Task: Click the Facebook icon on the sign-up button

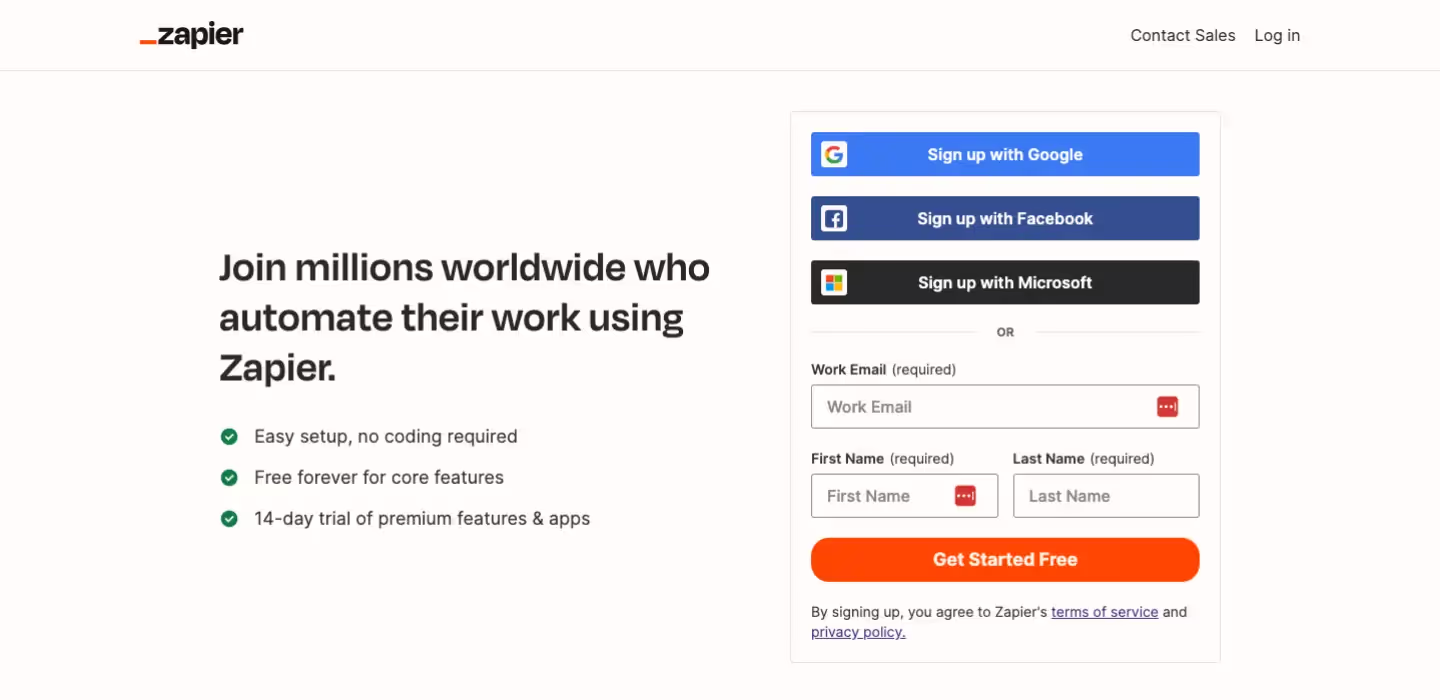Action: pos(833,218)
